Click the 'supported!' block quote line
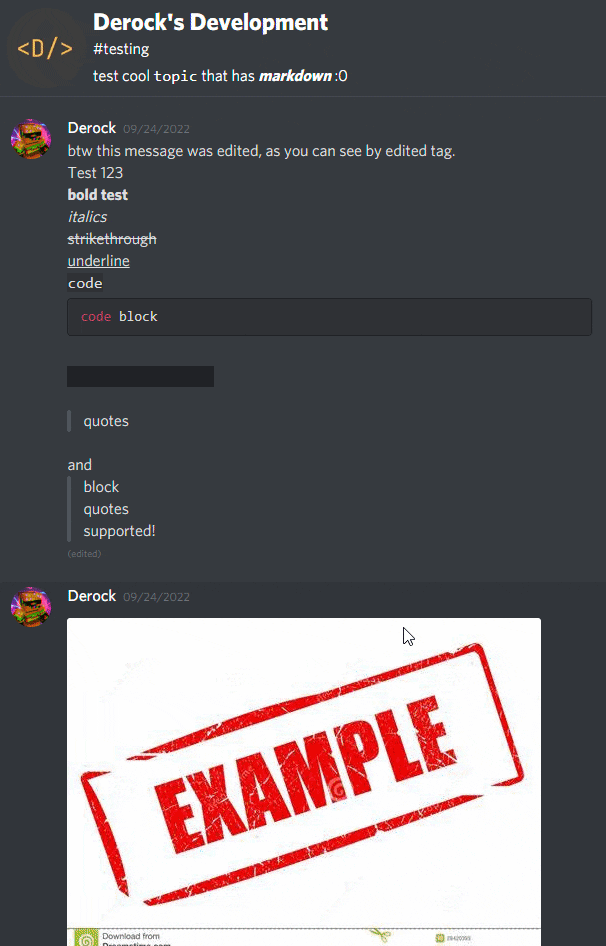606x946 pixels. (x=120, y=531)
